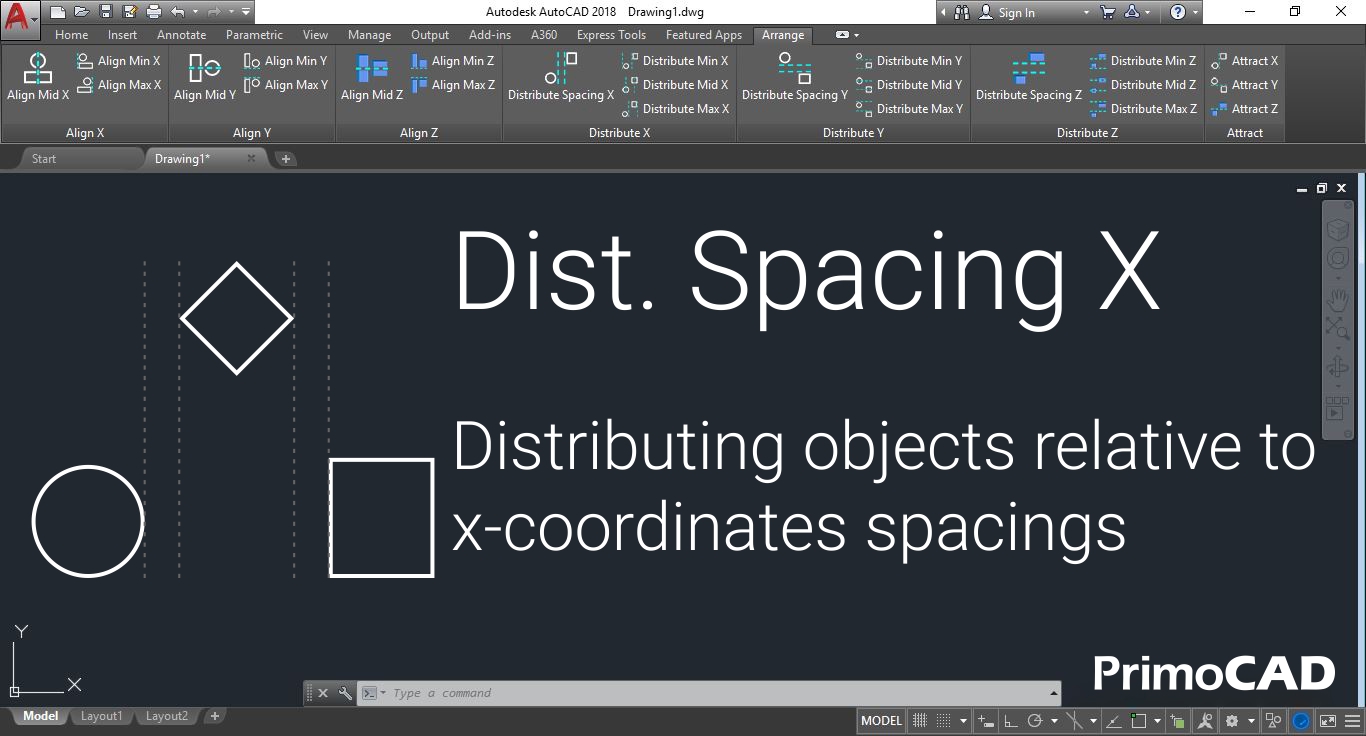Open the navigation bar Pan tool

[x=1337, y=299]
